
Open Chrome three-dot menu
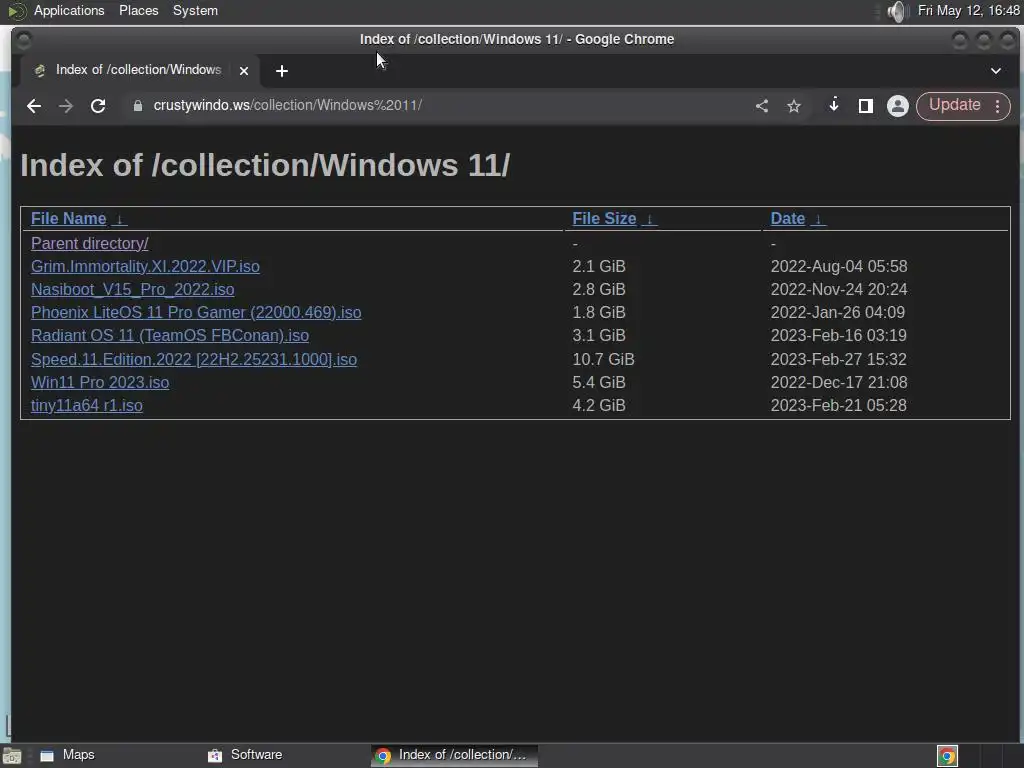tap(997, 106)
